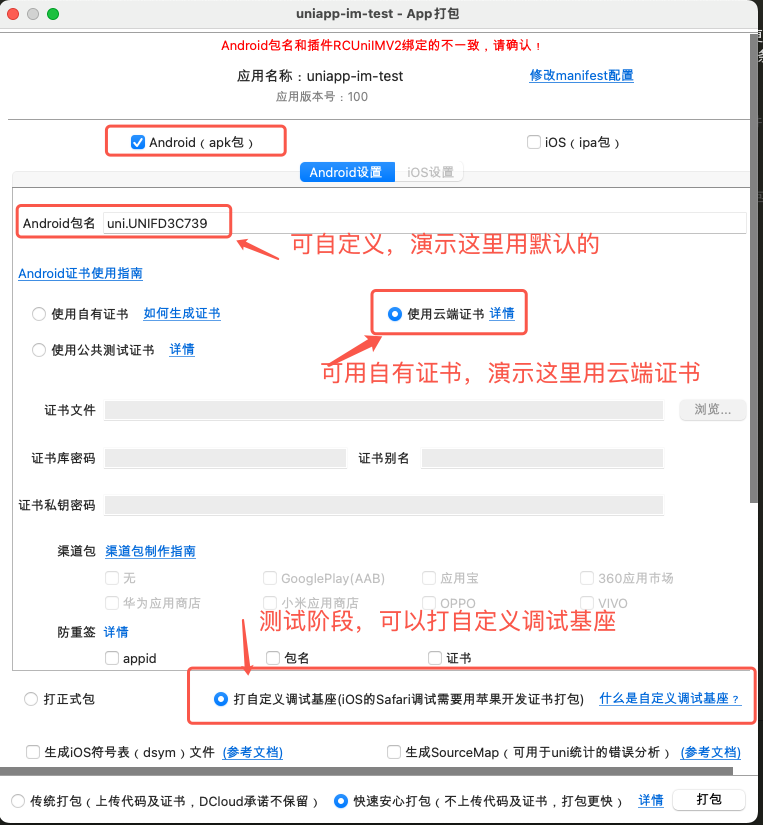Select 传统打包 radio button
The height and width of the screenshot is (825, 763).
click(18, 801)
